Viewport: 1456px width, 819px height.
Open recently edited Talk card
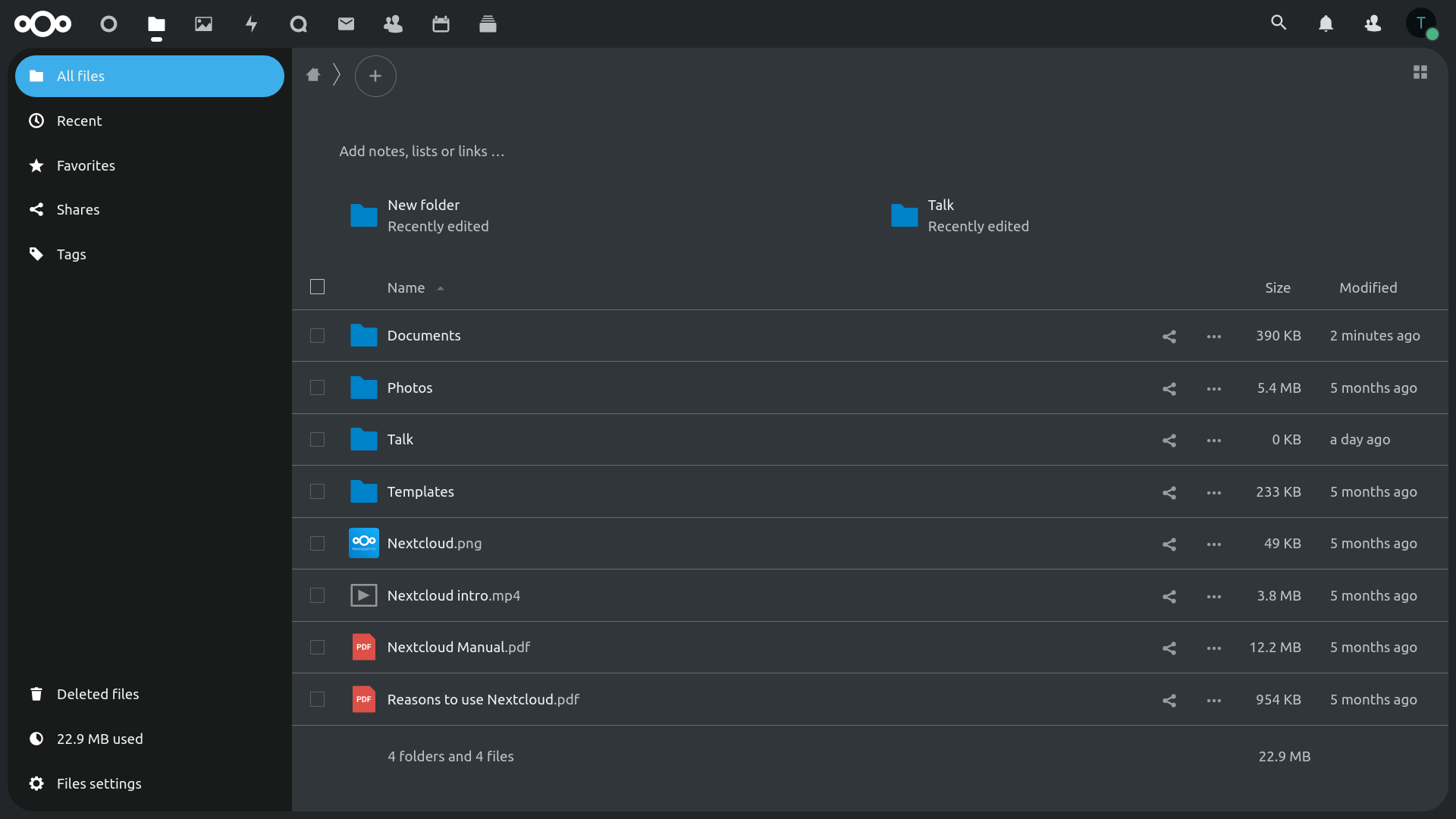coord(959,215)
